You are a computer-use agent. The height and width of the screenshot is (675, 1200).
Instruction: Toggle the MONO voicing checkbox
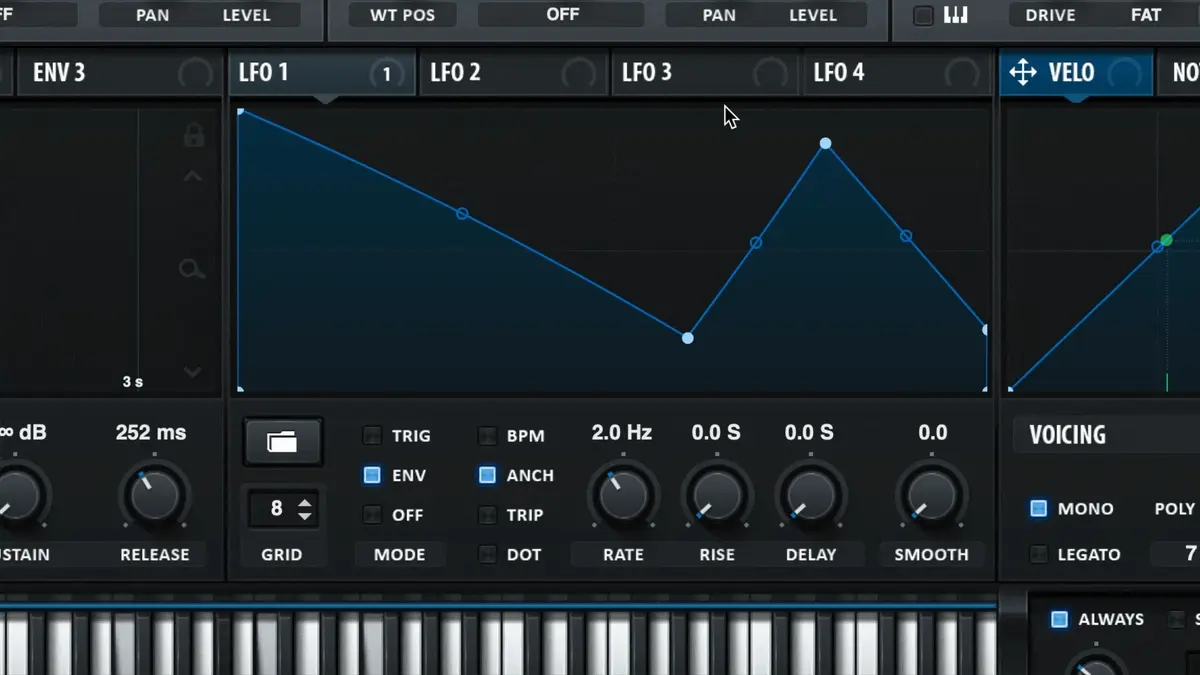point(1038,508)
